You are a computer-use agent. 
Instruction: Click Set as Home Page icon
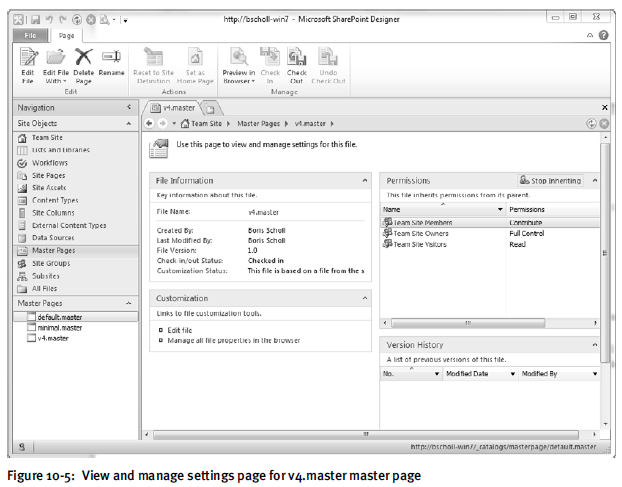coord(195,57)
